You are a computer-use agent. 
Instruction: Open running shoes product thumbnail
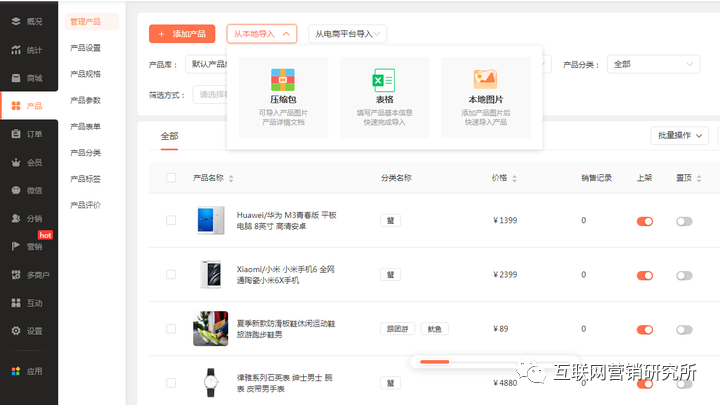pos(211,328)
